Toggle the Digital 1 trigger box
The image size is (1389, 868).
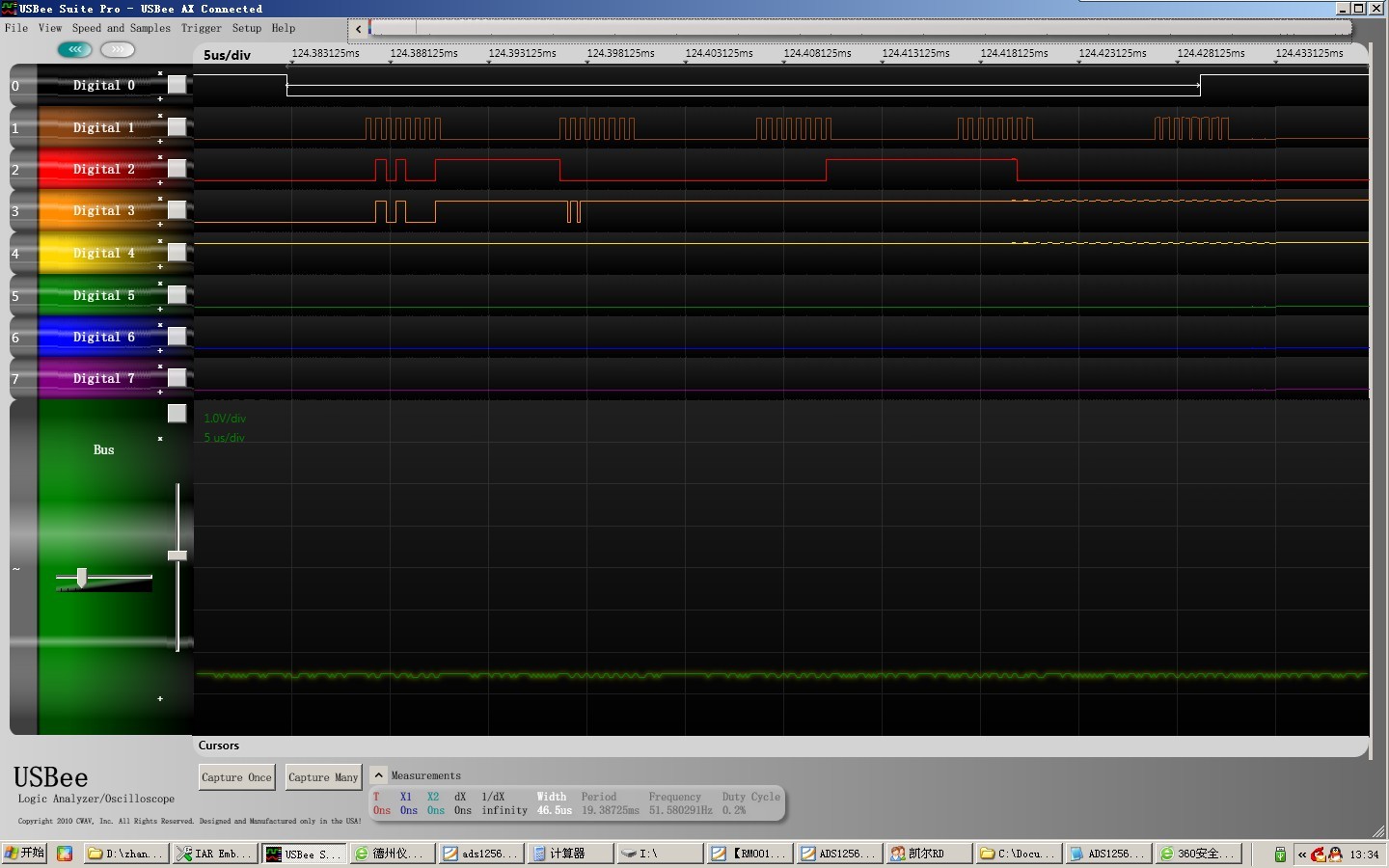[177, 126]
